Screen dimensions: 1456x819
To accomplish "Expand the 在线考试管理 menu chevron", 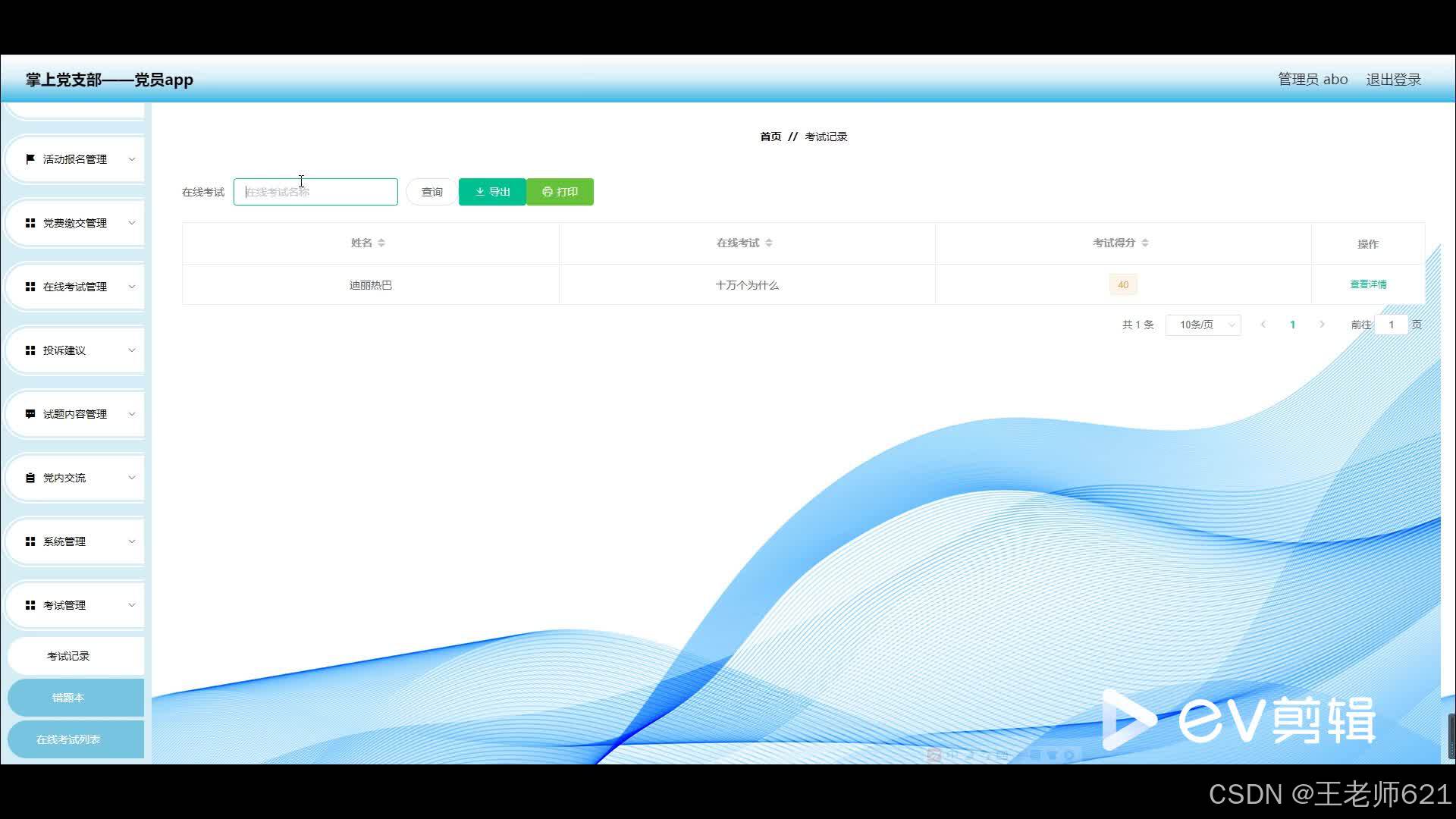I will (131, 287).
